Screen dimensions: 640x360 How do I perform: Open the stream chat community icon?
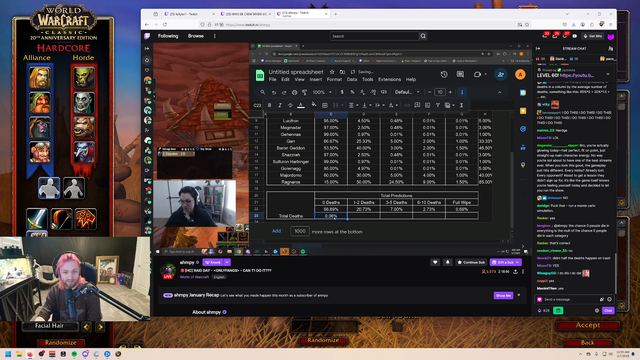tap(610, 48)
